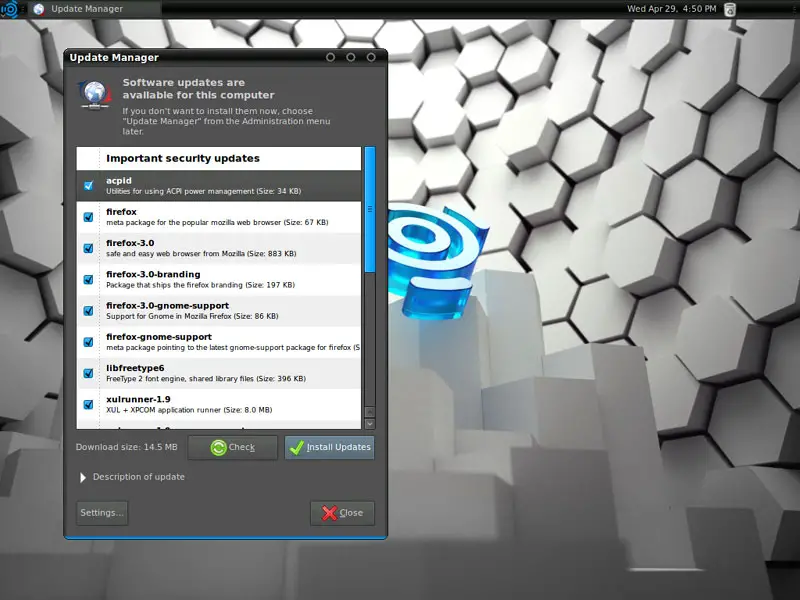Click the update list scrollbar thumb

pyautogui.click(x=370, y=210)
